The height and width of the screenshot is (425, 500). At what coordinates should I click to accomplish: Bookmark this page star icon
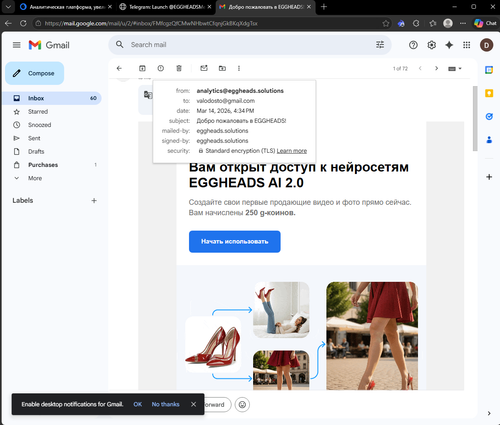point(386,23)
